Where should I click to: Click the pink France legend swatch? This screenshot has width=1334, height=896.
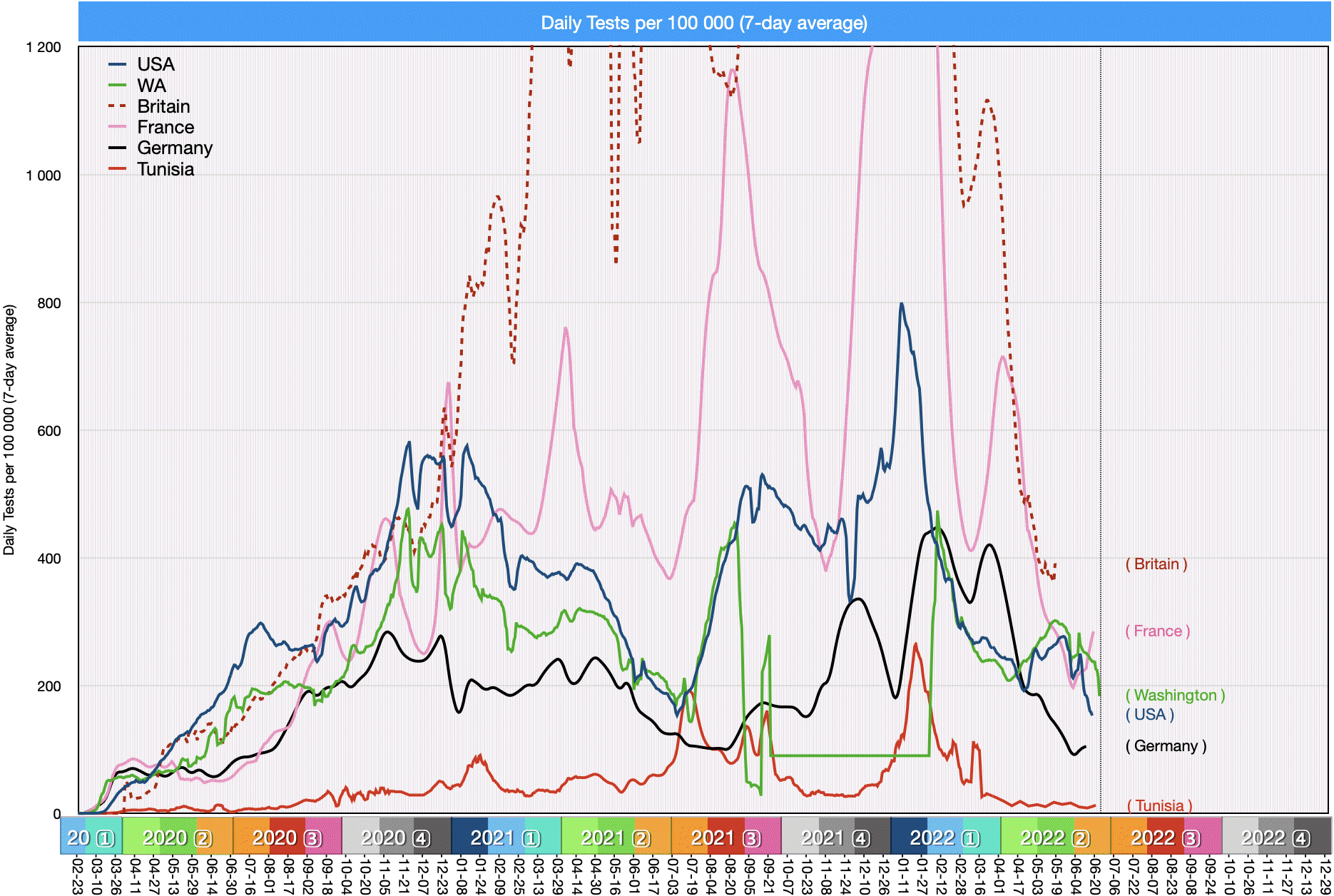point(118,128)
